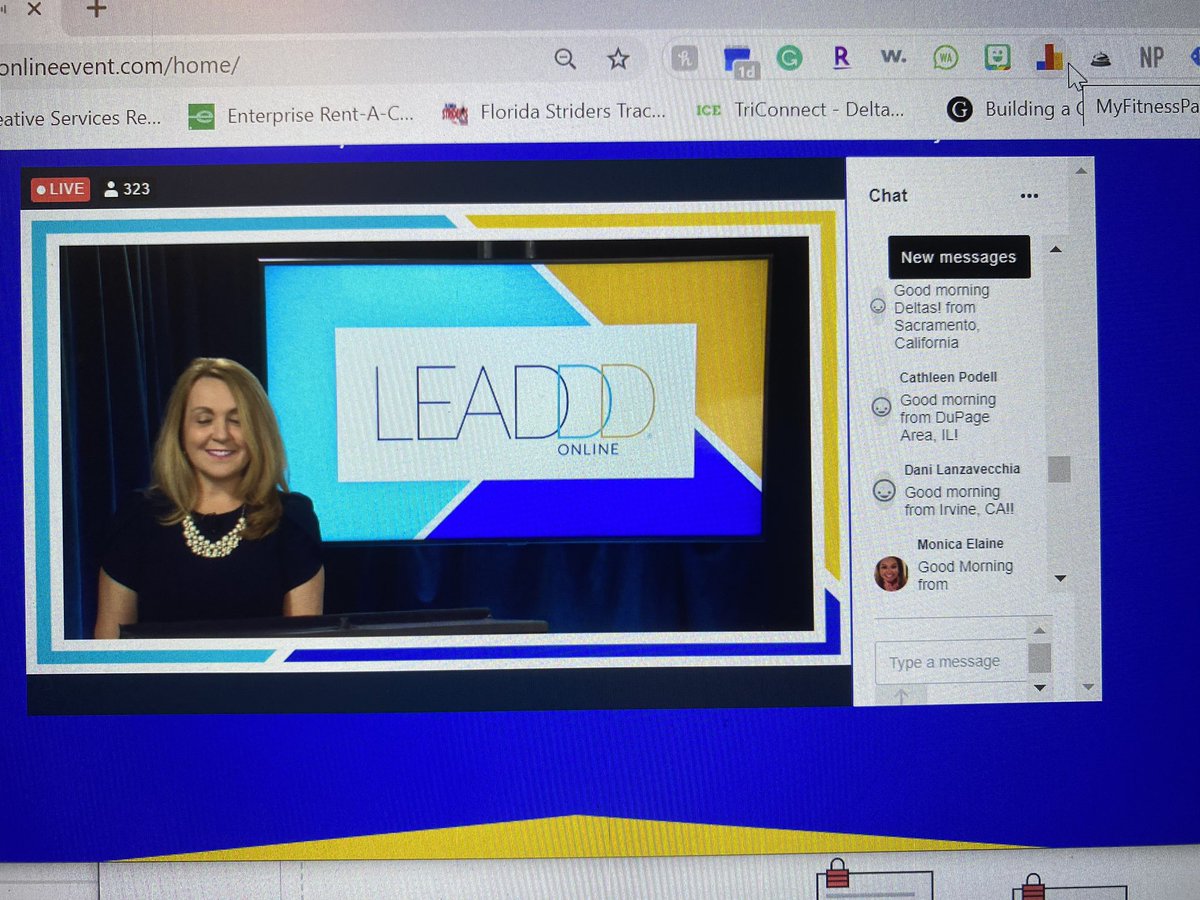Click chat list scroll up arrow
Viewport: 1200px width, 900px height.
point(1056,249)
